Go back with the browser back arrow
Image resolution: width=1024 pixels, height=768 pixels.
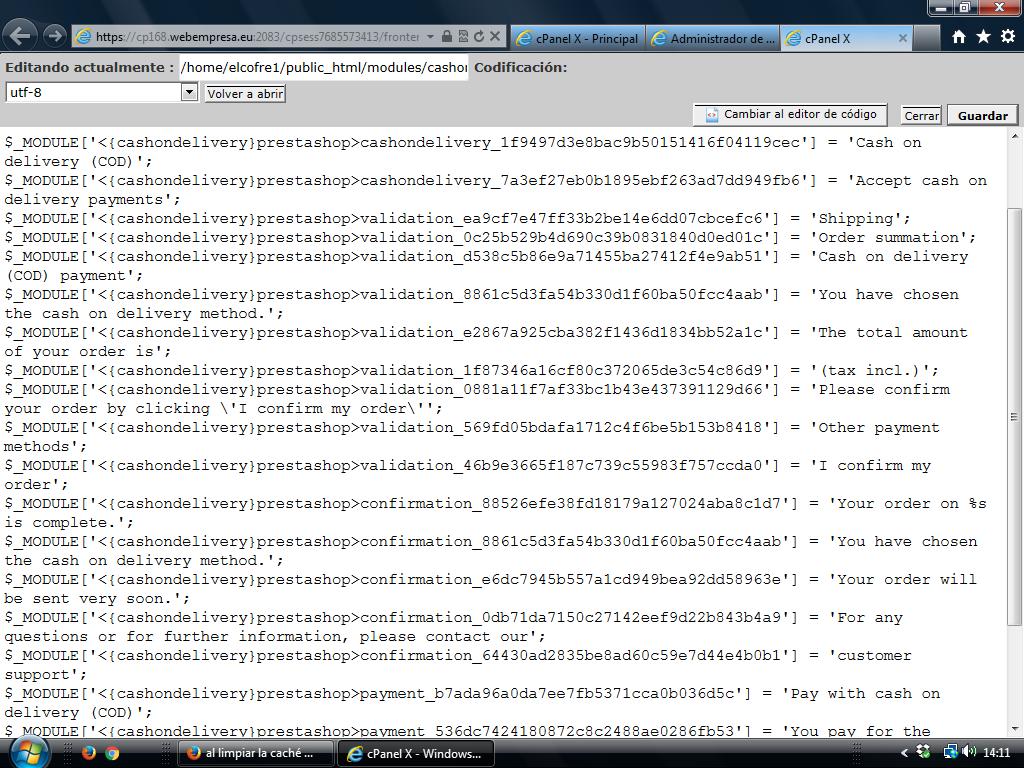(x=21, y=35)
